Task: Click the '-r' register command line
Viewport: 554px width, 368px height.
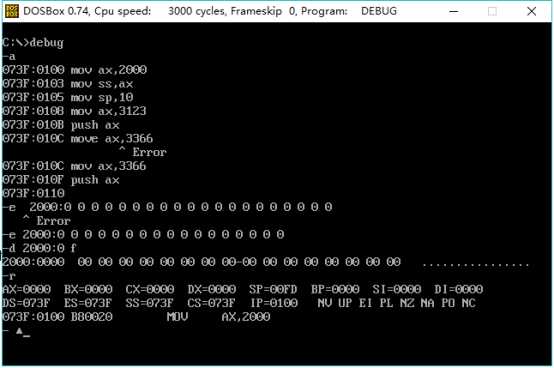Action: [9, 276]
